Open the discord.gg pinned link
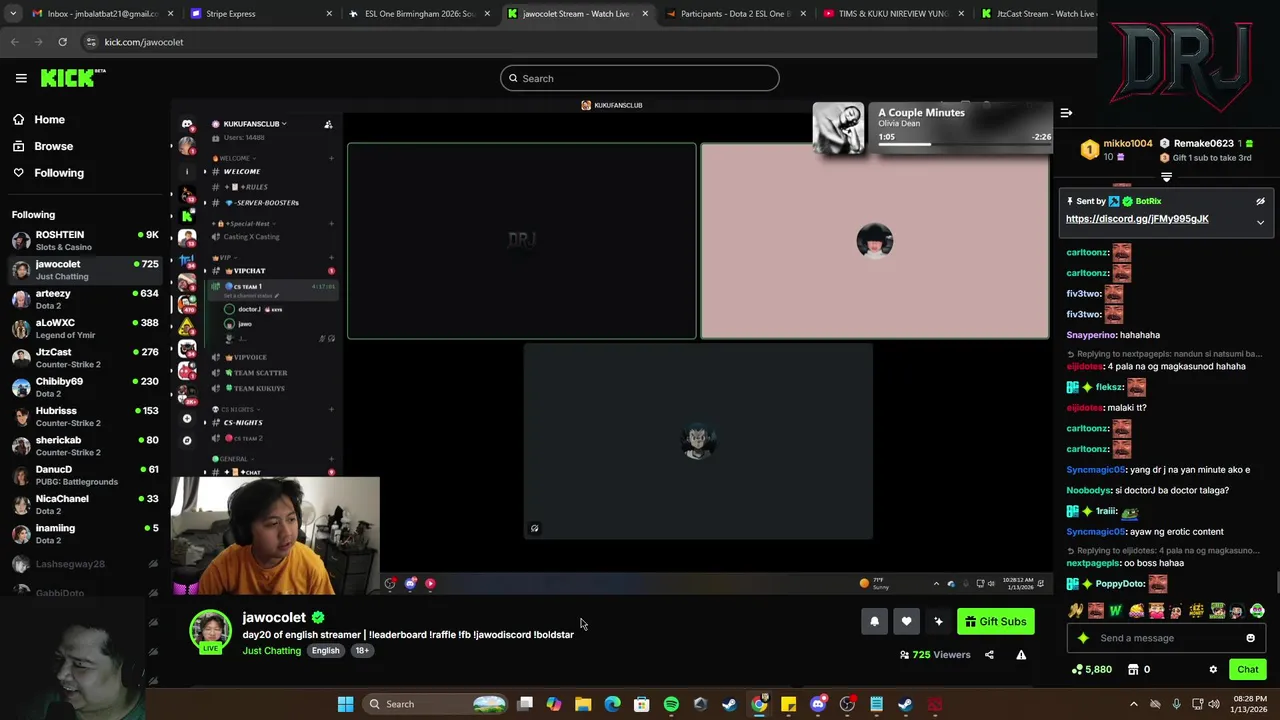The image size is (1280, 720). (x=1137, y=219)
